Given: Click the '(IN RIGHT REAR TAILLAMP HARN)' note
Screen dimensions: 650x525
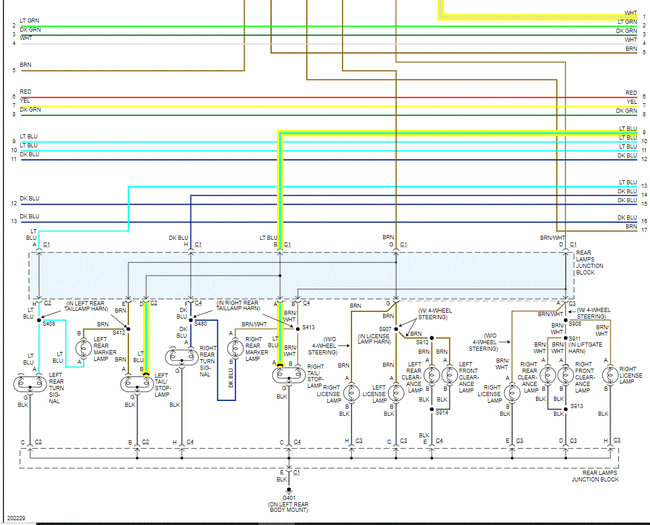Looking at the screenshot, I should coord(238,306).
